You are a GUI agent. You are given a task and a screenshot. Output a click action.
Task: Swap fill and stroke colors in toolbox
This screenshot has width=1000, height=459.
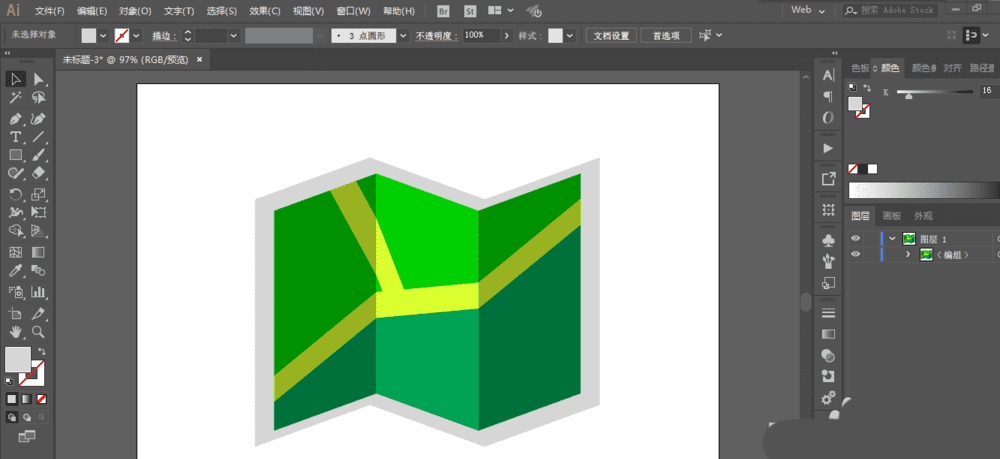41,351
